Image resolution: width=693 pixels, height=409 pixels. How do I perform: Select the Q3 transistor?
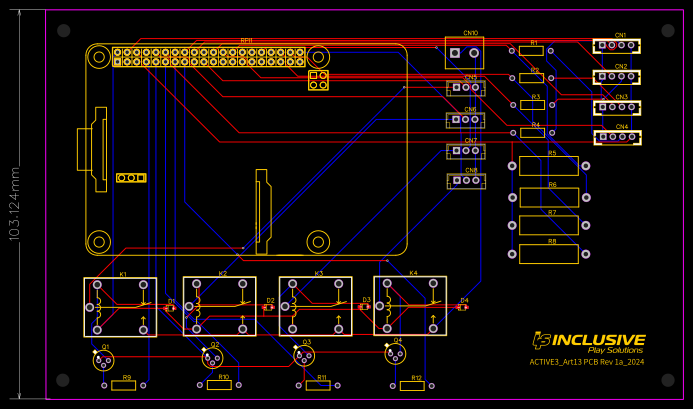point(304,355)
